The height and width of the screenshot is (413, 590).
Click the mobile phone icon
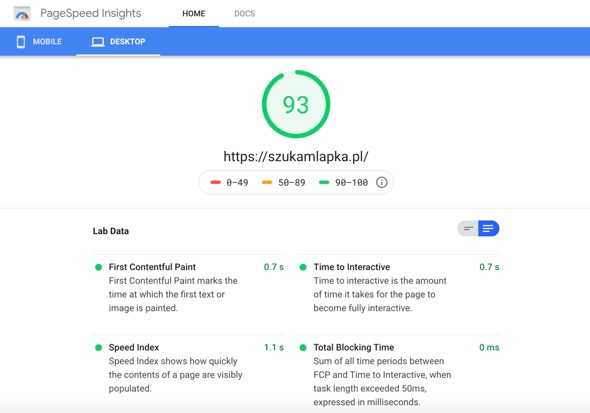[21, 42]
